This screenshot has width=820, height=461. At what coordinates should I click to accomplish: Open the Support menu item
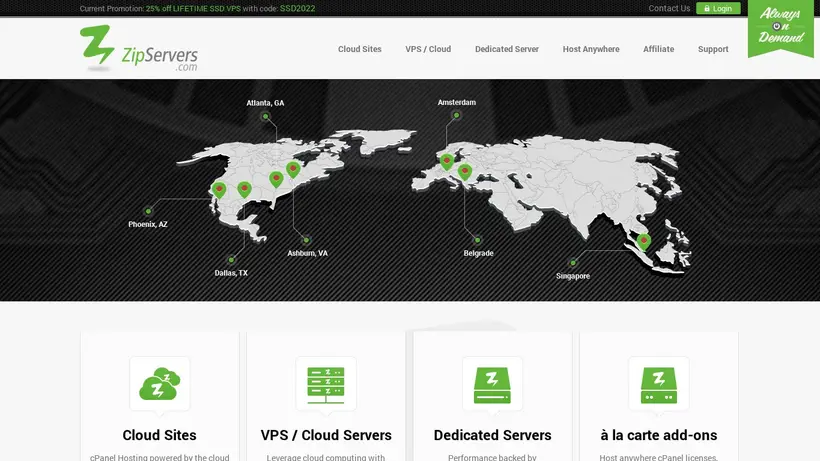pos(713,49)
